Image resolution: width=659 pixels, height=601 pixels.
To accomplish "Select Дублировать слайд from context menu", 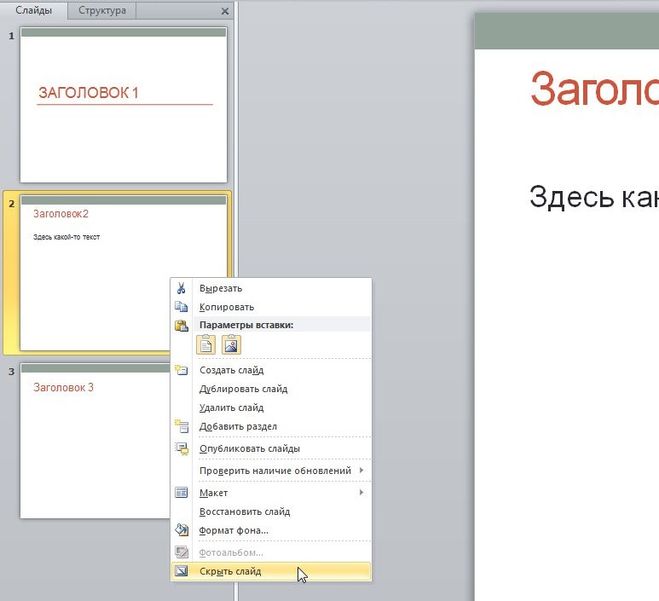I will point(243,389).
